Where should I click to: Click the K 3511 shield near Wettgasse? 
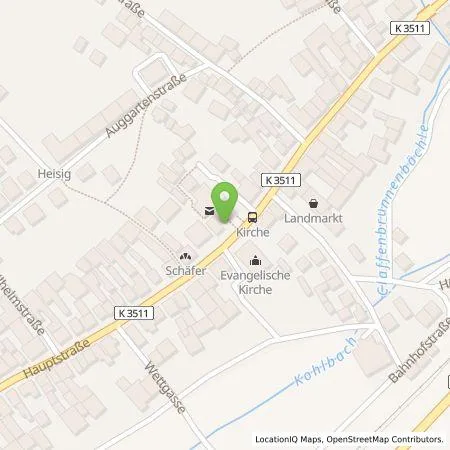click(x=134, y=313)
